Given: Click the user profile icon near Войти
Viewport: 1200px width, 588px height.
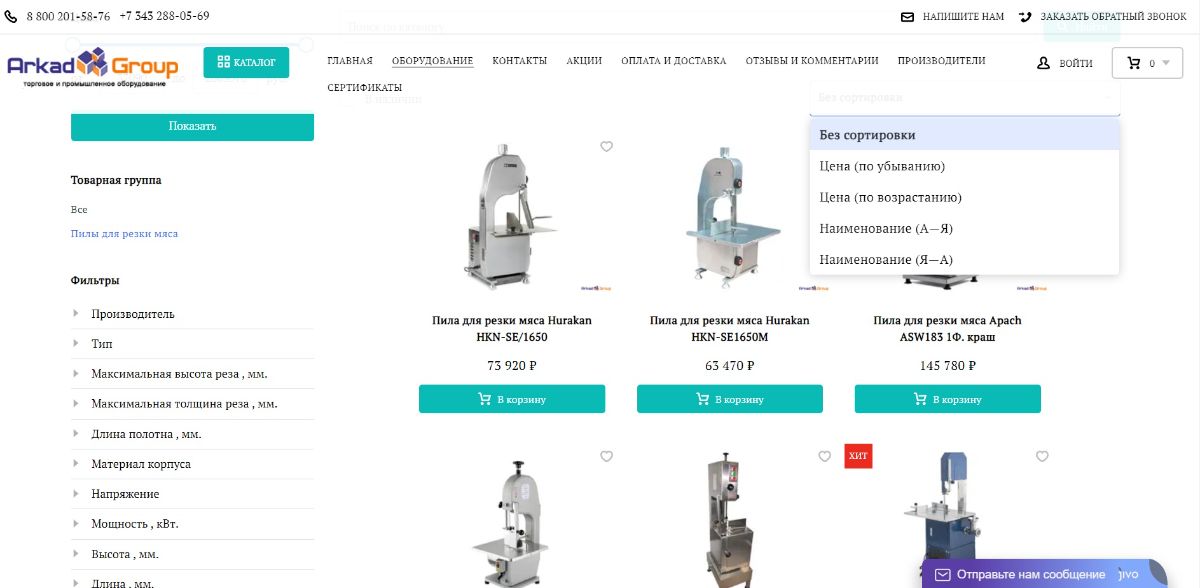Looking at the screenshot, I should 1044,63.
